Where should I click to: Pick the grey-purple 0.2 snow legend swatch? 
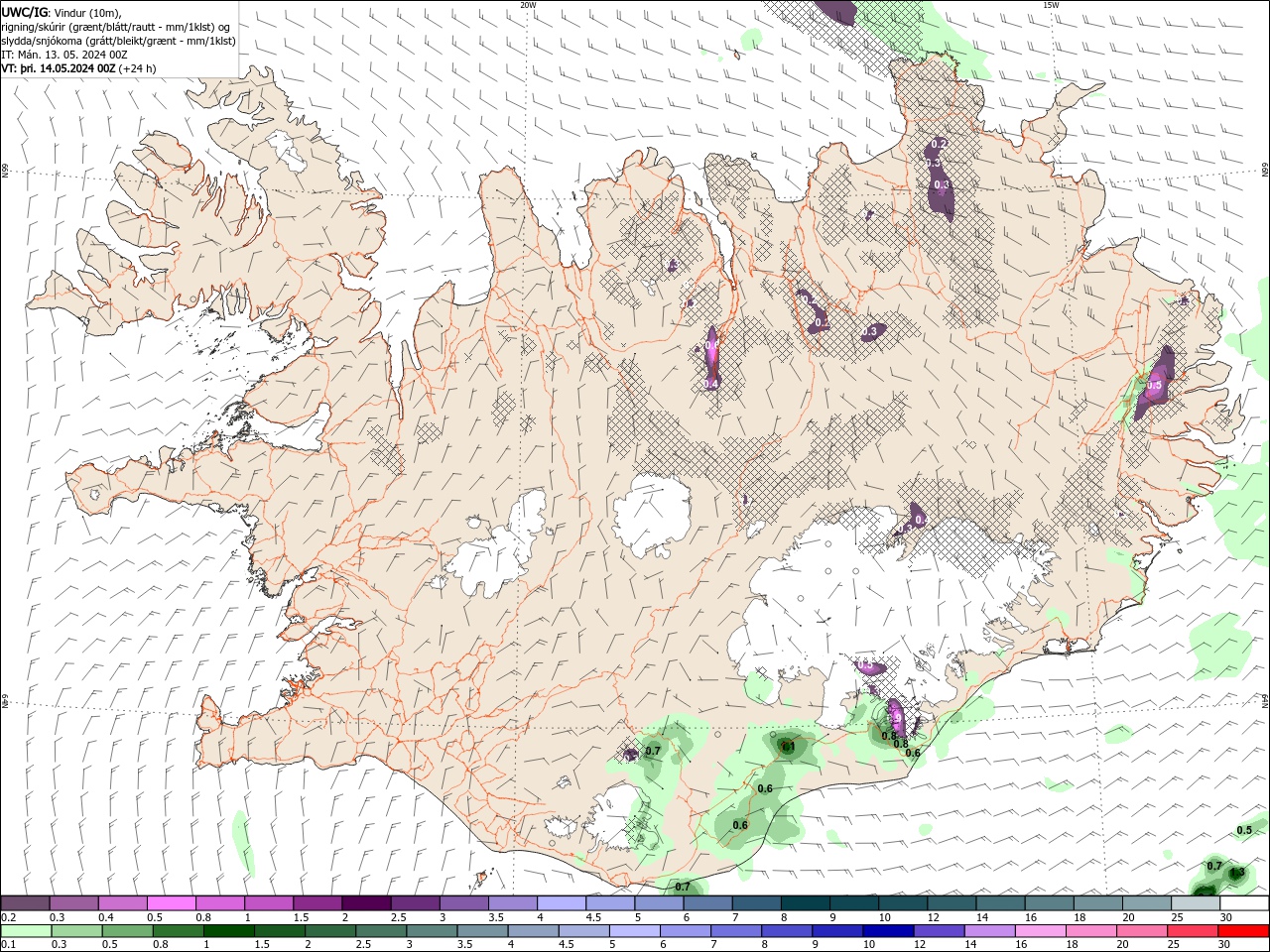[25, 903]
